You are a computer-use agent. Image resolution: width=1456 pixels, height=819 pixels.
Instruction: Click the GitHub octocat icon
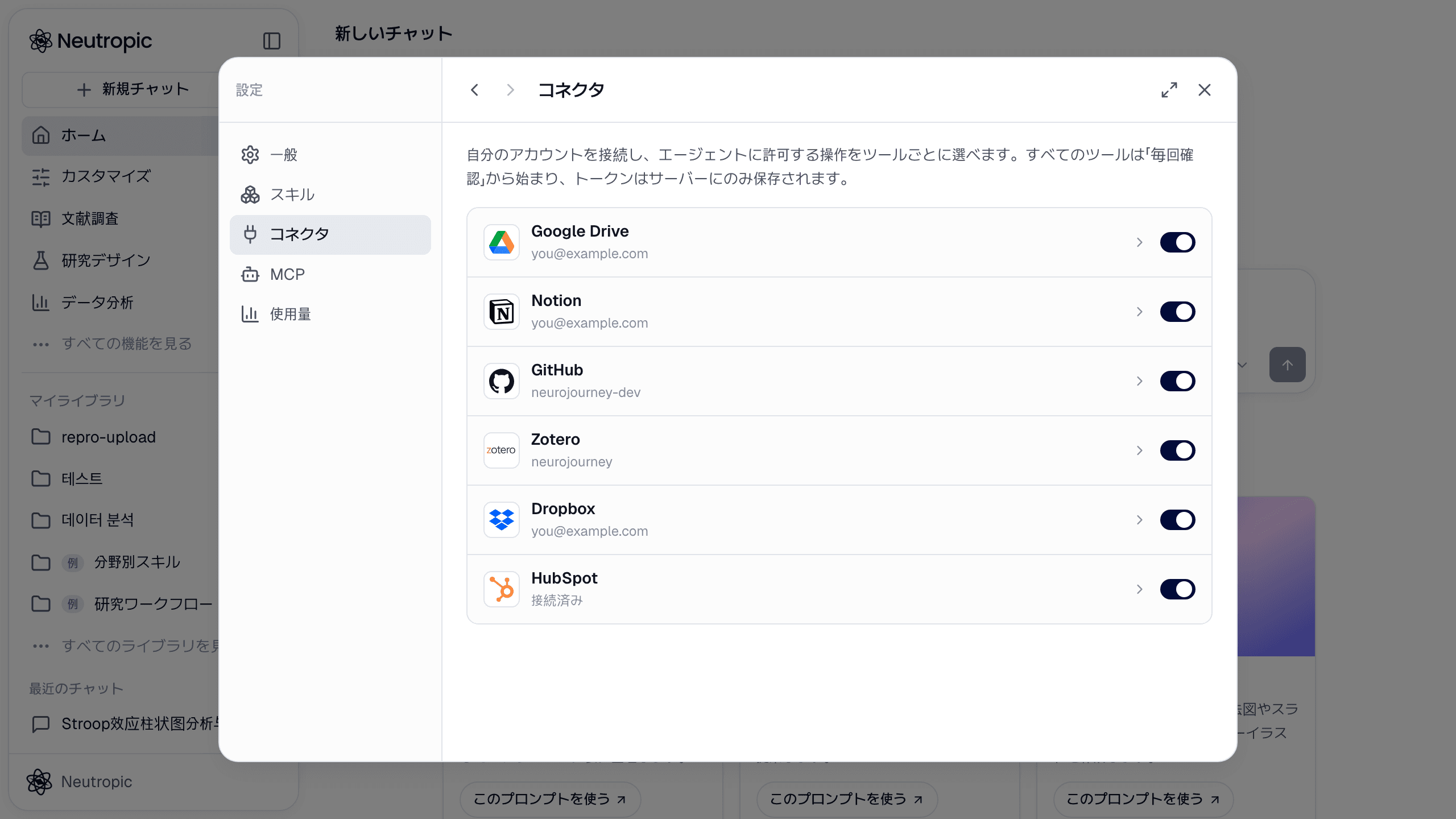501,381
